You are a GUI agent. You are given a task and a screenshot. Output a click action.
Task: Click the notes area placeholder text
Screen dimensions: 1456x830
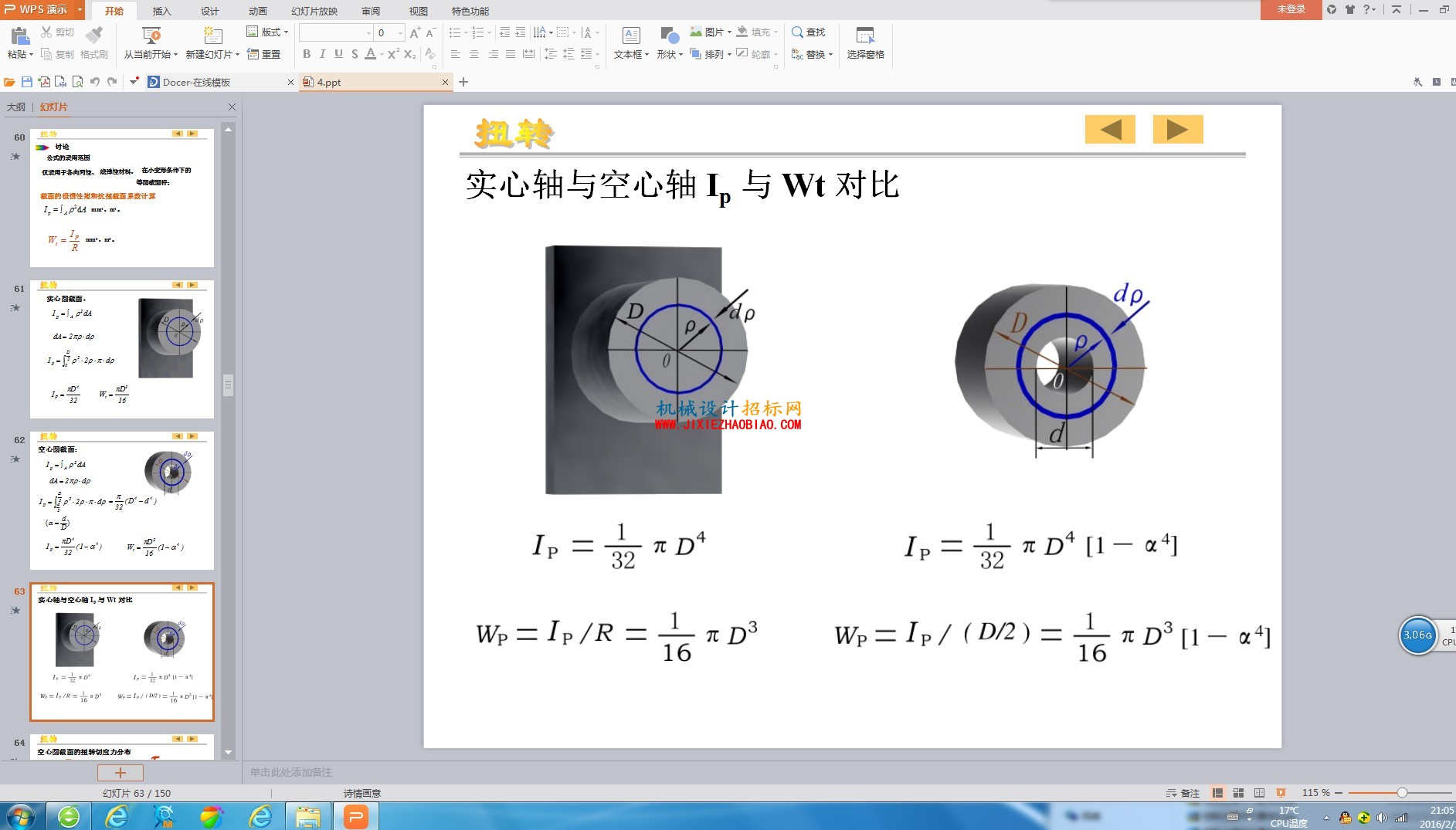[290, 772]
